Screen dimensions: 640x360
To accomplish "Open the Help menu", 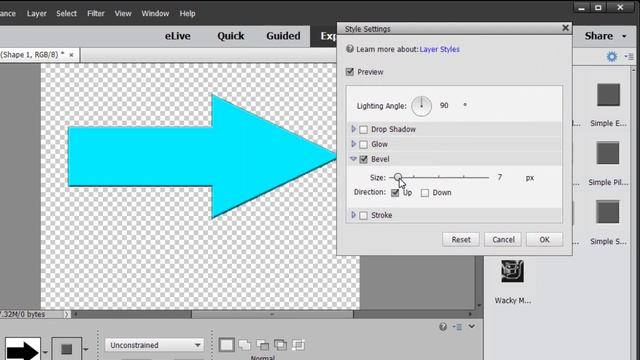I will [187, 13].
